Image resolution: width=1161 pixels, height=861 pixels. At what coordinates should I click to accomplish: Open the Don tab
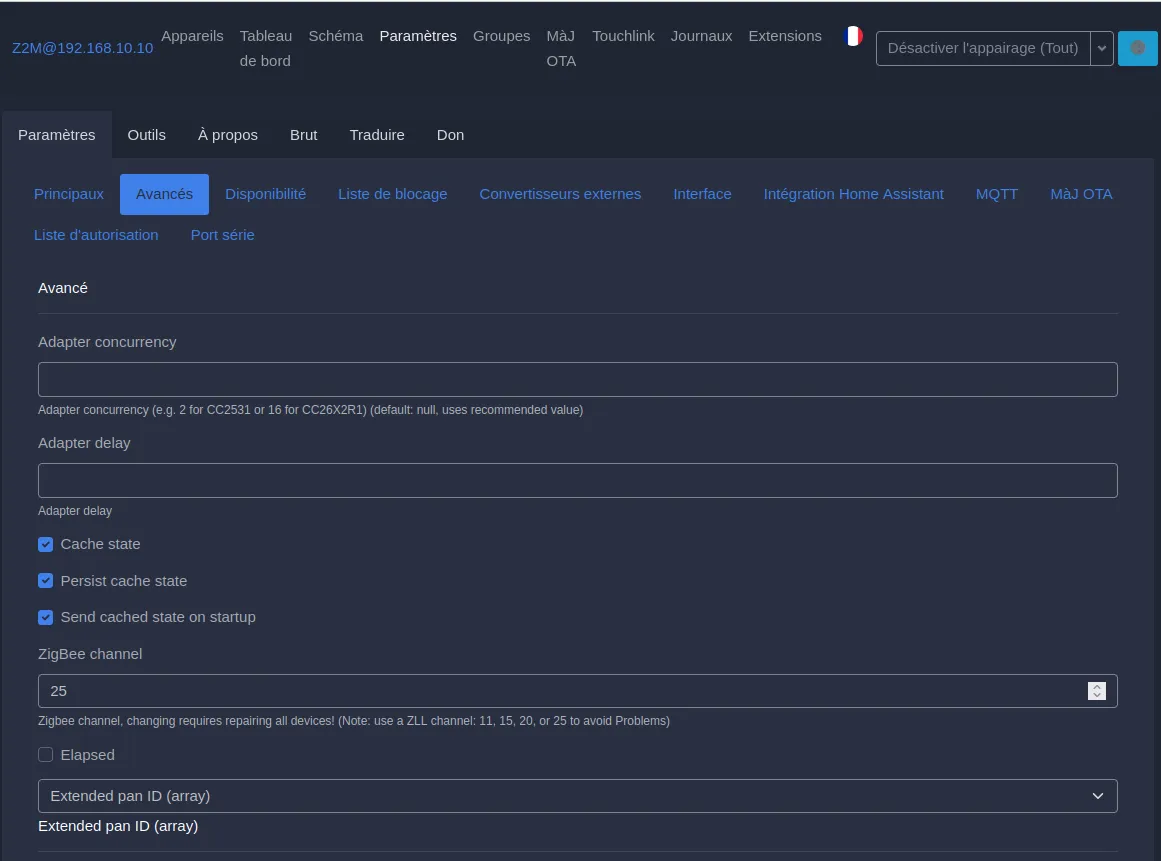click(x=450, y=134)
